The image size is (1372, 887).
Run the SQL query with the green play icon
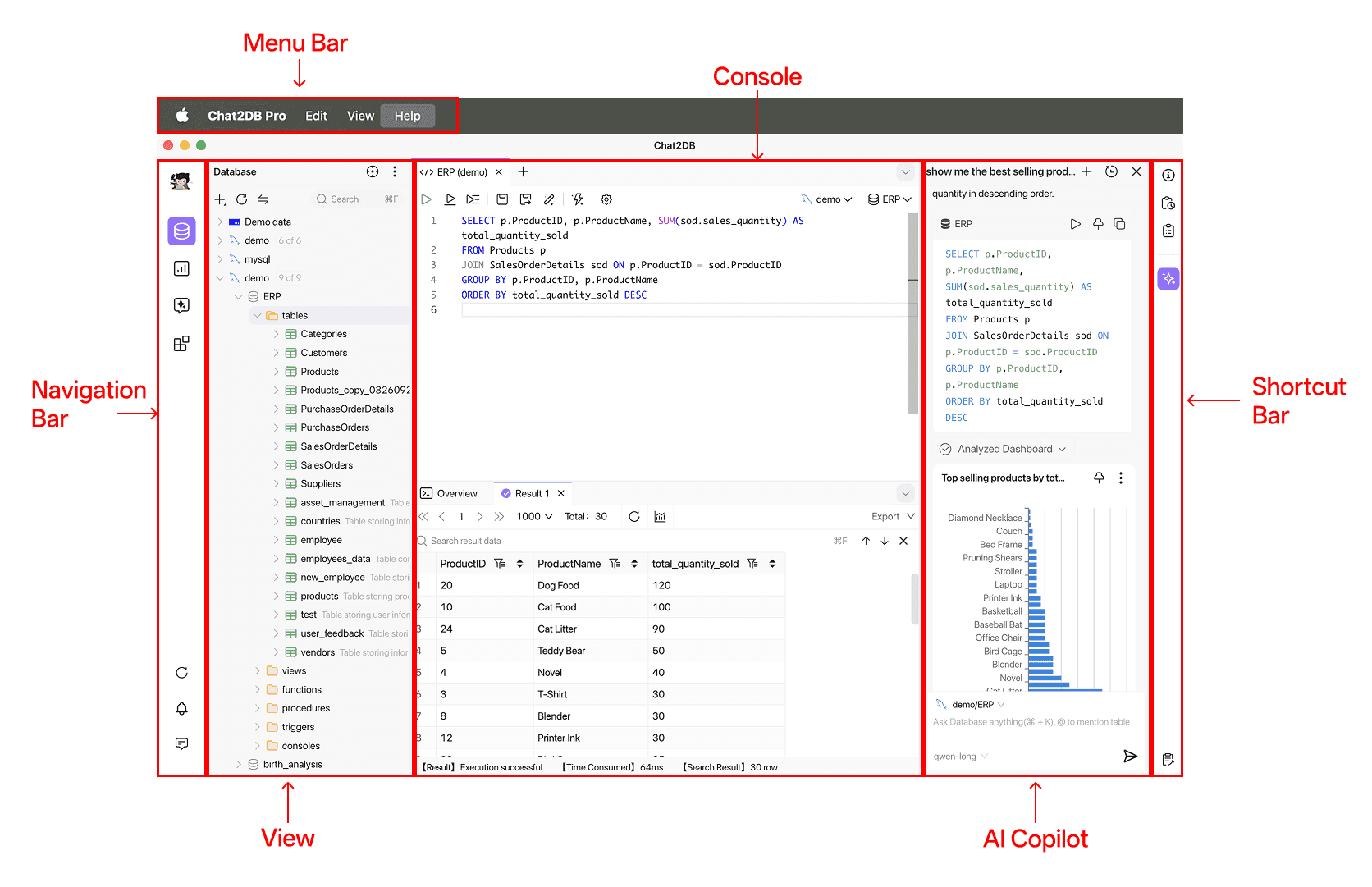coord(427,199)
